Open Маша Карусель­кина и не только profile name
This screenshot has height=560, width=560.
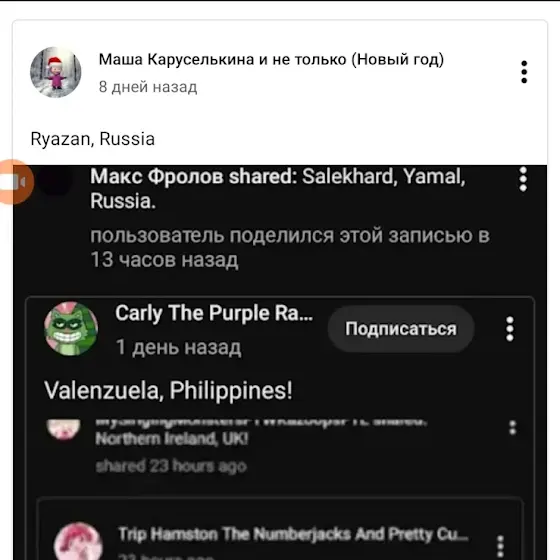click(271, 59)
